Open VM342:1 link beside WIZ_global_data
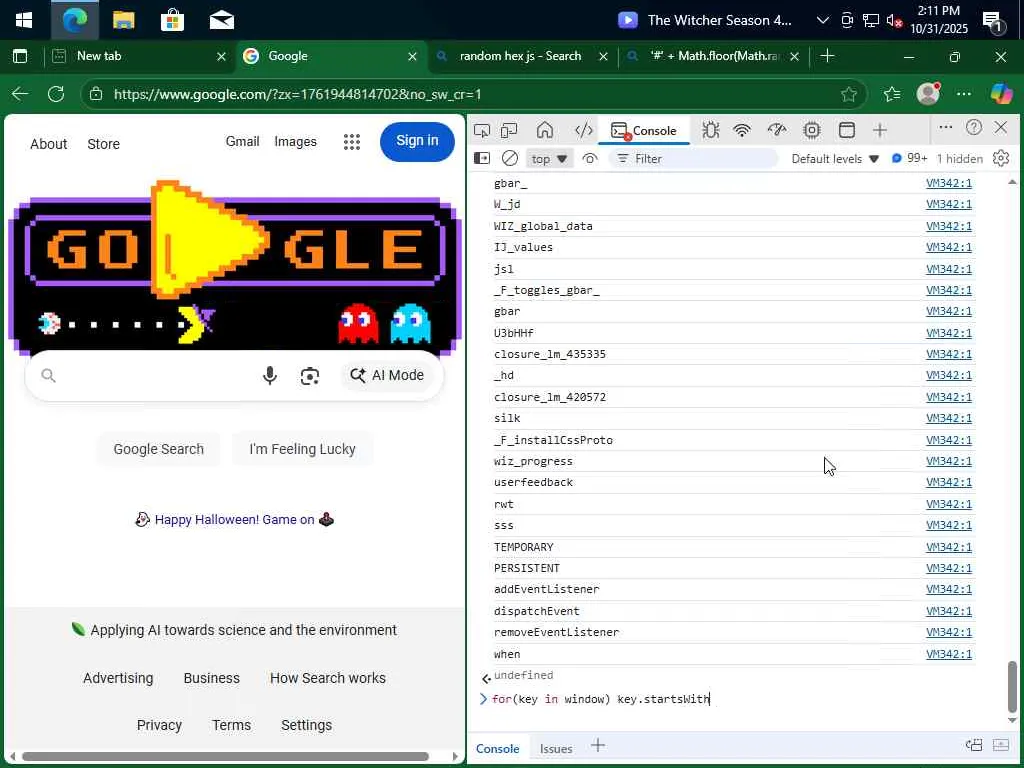 [x=949, y=226]
